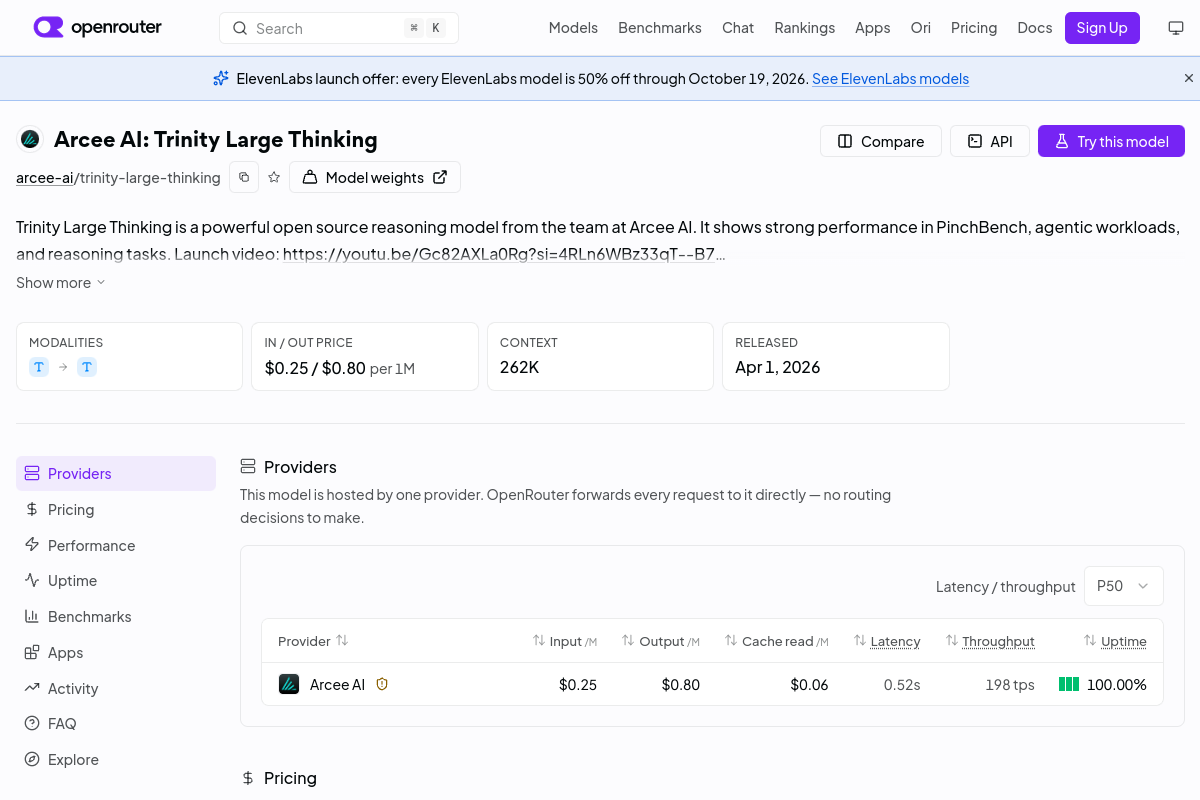The height and width of the screenshot is (800, 1200).
Task: Click the text output modality icon
Action: pos(87,367)
